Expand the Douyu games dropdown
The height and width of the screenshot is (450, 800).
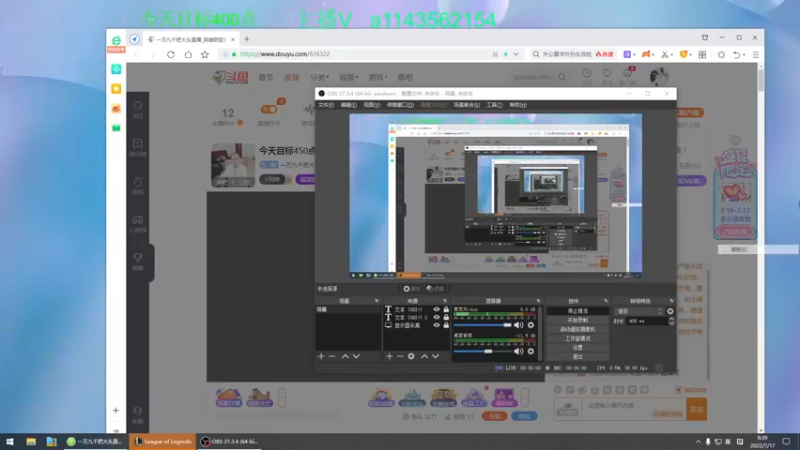(378, 77)
